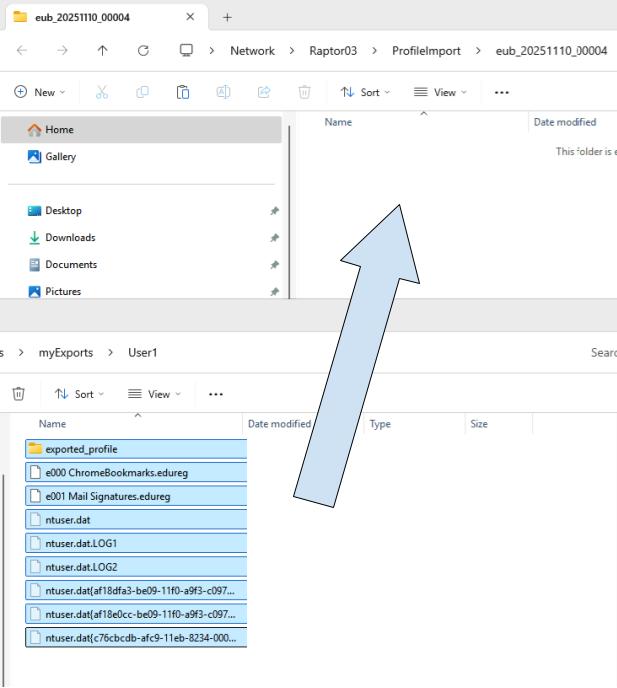
Task: Open the upper View dropdown
Action: (x=440, y=92)
